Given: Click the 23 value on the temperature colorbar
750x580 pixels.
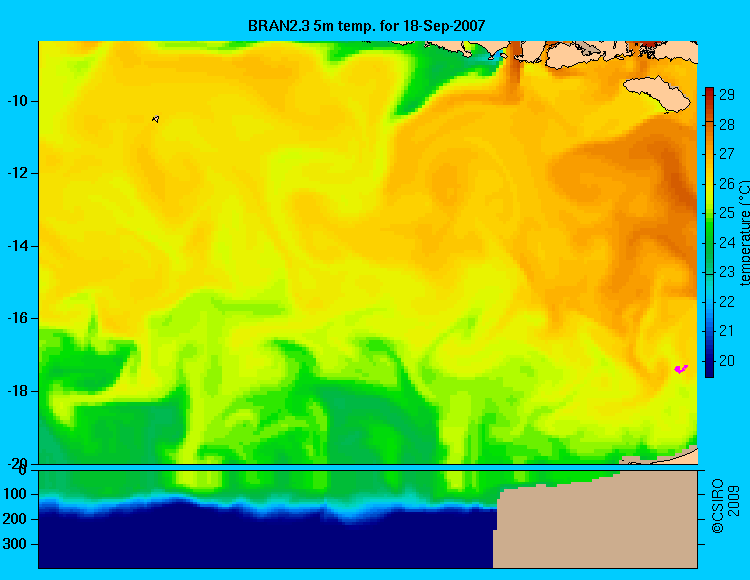Looking at the screenshot, I should pos(727,272).
